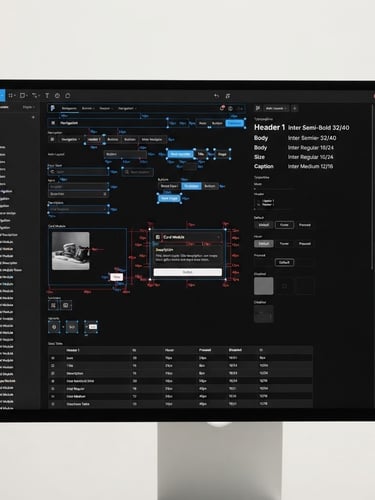The image size is (375, 500).
Task: Click the panel icon at top of right sidebar
Action: point(258,108)
